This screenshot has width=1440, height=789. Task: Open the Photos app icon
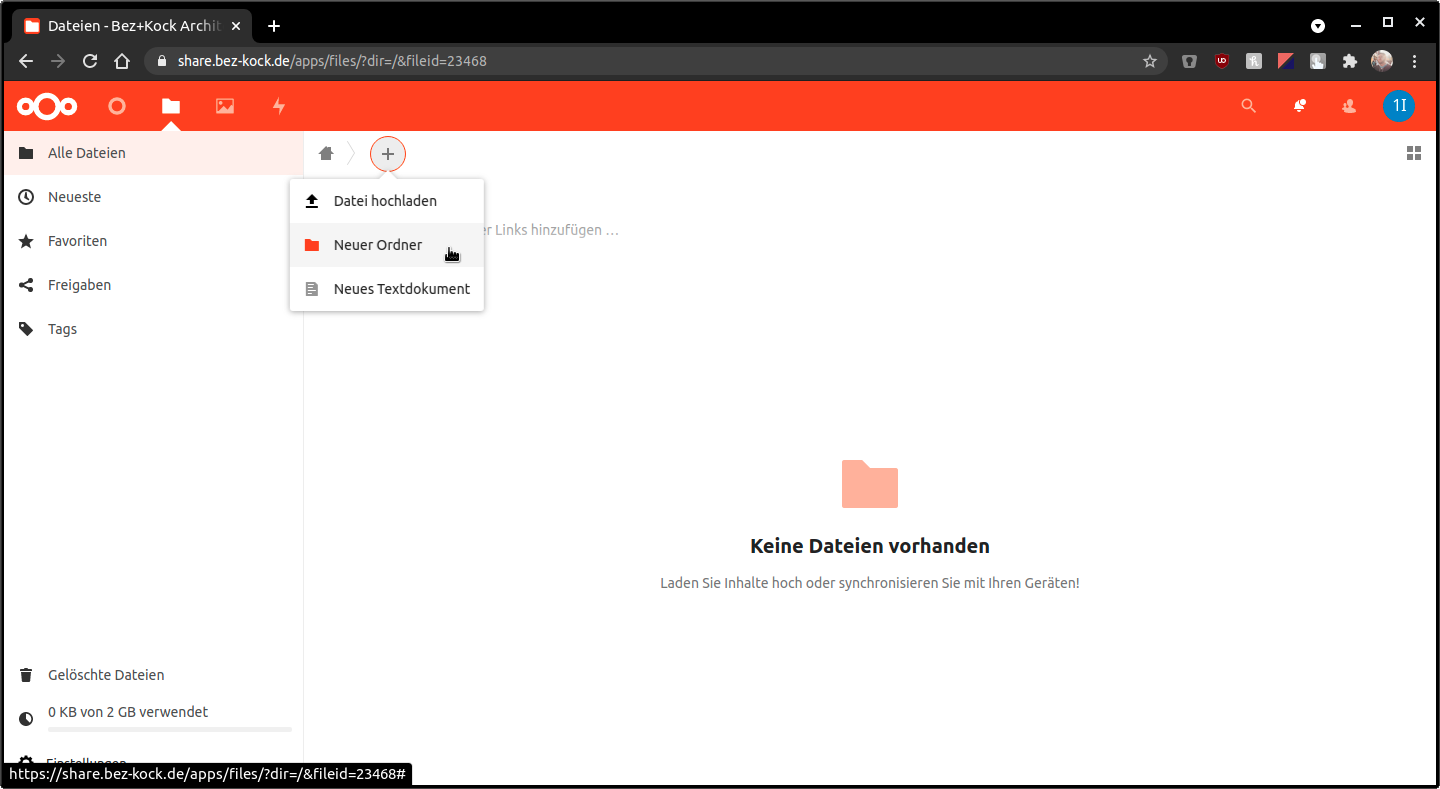(225, 106)
